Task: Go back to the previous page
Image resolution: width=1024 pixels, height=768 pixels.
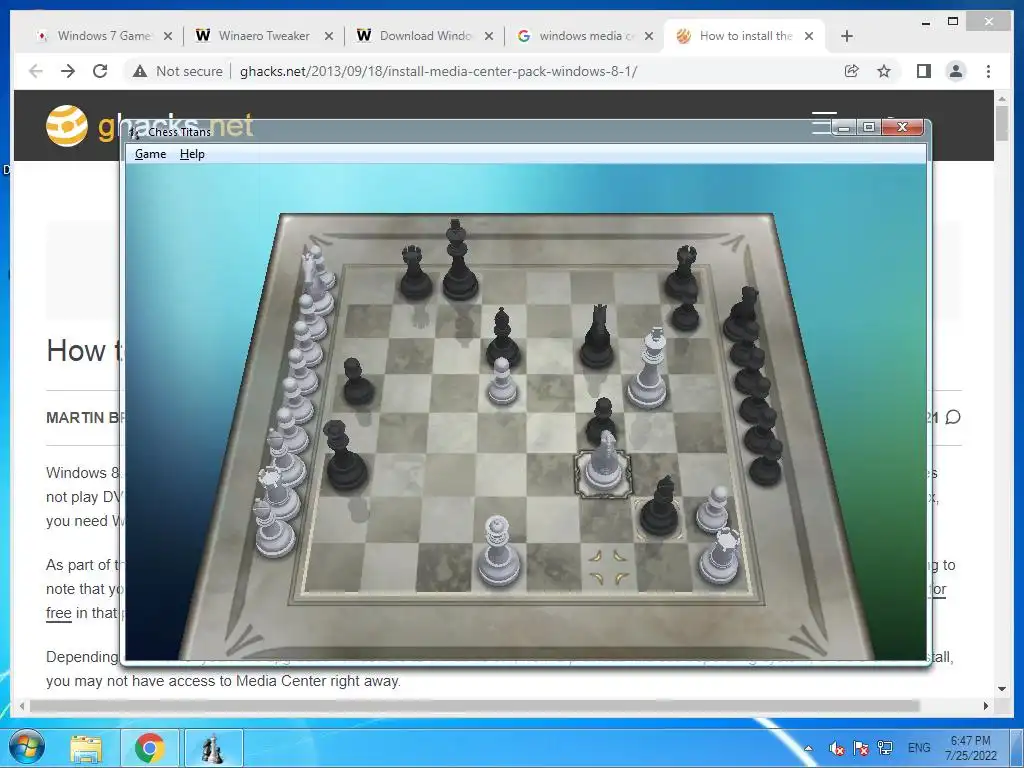Action: pyautogui.click(x=36, y=71)
